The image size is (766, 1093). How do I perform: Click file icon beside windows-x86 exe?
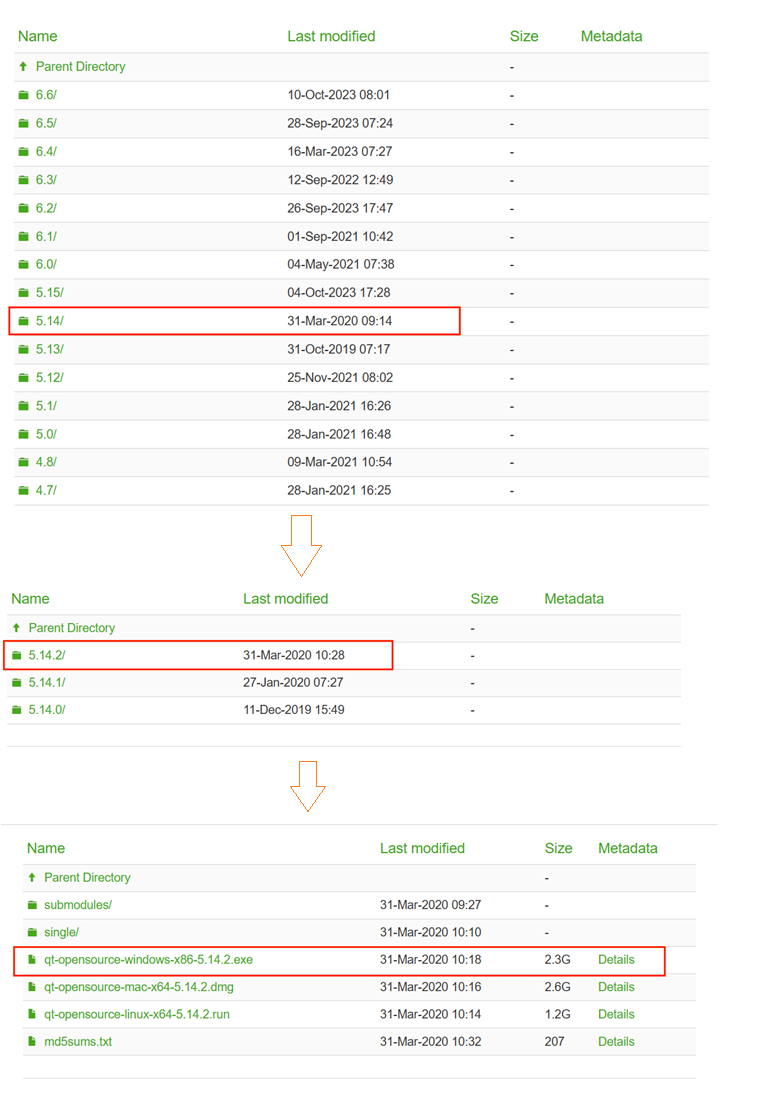click(x=31, y=960)
